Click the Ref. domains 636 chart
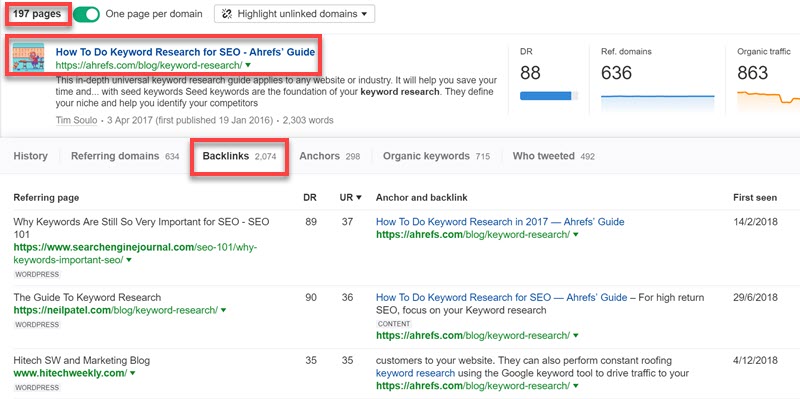 (658, 103)
